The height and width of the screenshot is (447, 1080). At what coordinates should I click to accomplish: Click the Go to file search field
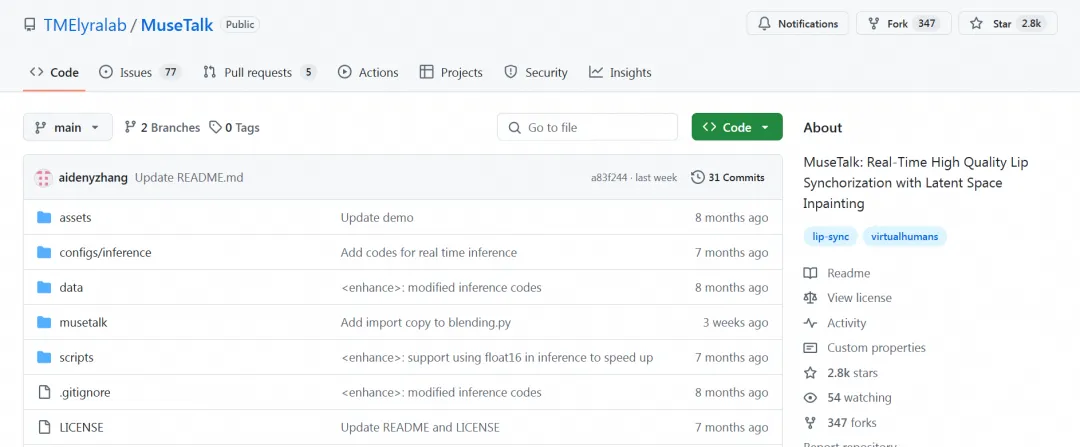click(x=587, y=127)
